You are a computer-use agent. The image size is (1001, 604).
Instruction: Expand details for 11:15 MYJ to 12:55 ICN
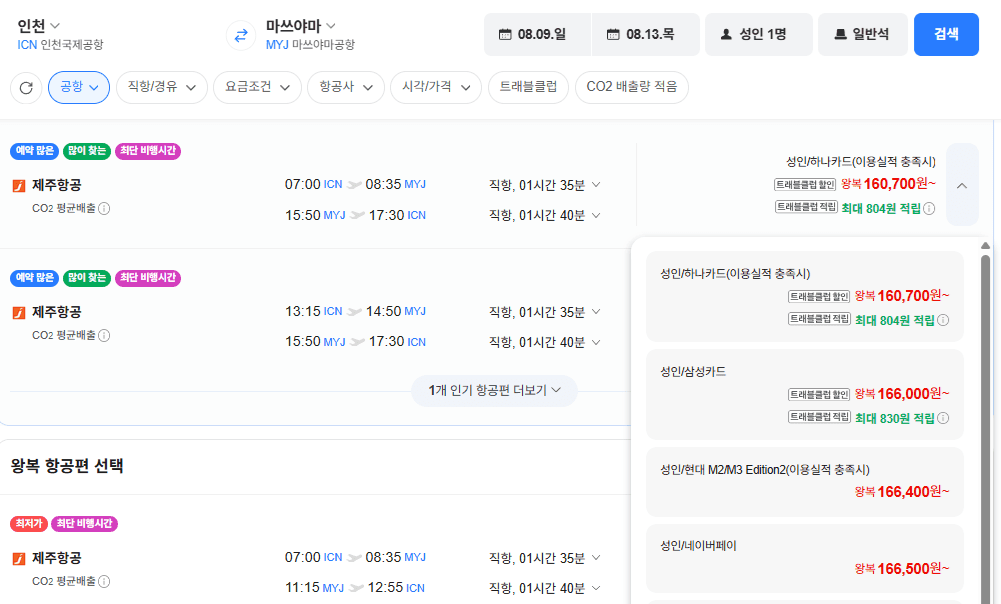[x=596, y=588]
